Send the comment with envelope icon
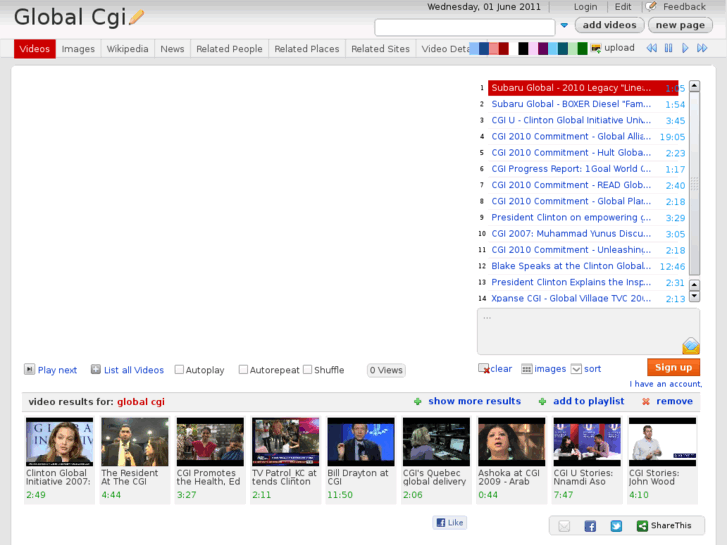 [690, 346]
